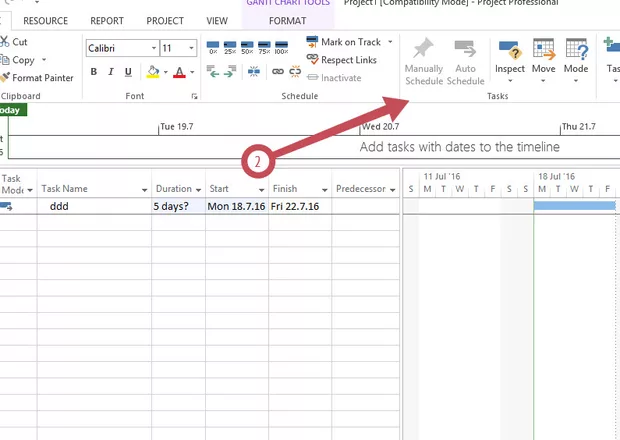
Task: Click Respect Links in Schedule group
Action: click(340, 60)
